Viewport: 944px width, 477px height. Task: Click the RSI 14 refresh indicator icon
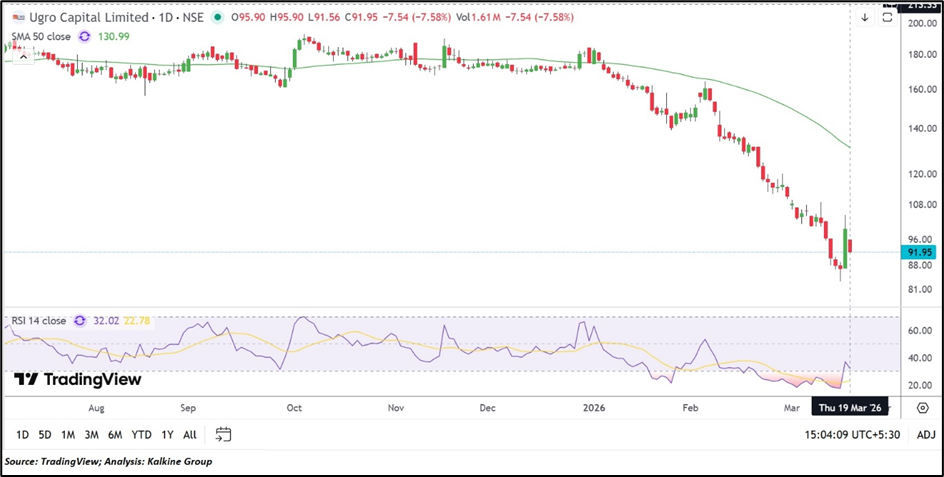coord(81,321)
